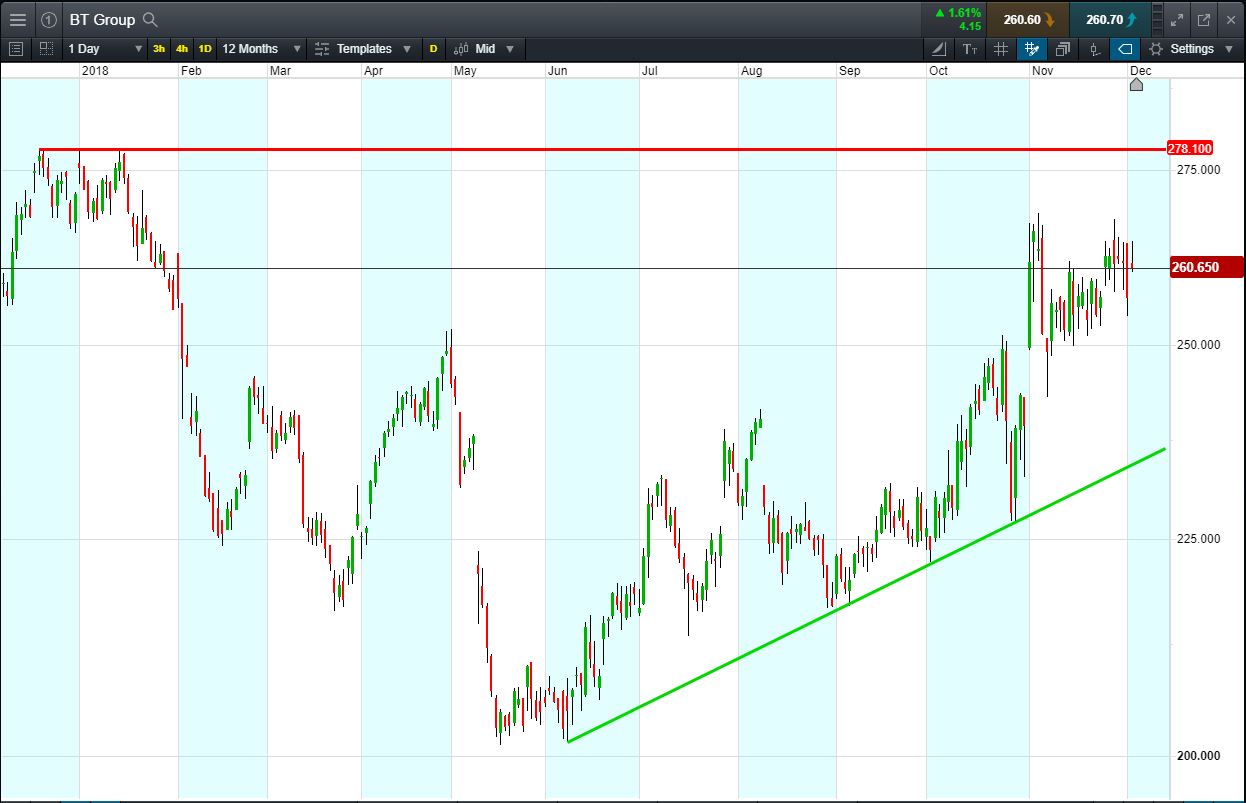The image size is (1246, 803).
Task: Click the 2018 label on the time axis
Action: point(96,71)
